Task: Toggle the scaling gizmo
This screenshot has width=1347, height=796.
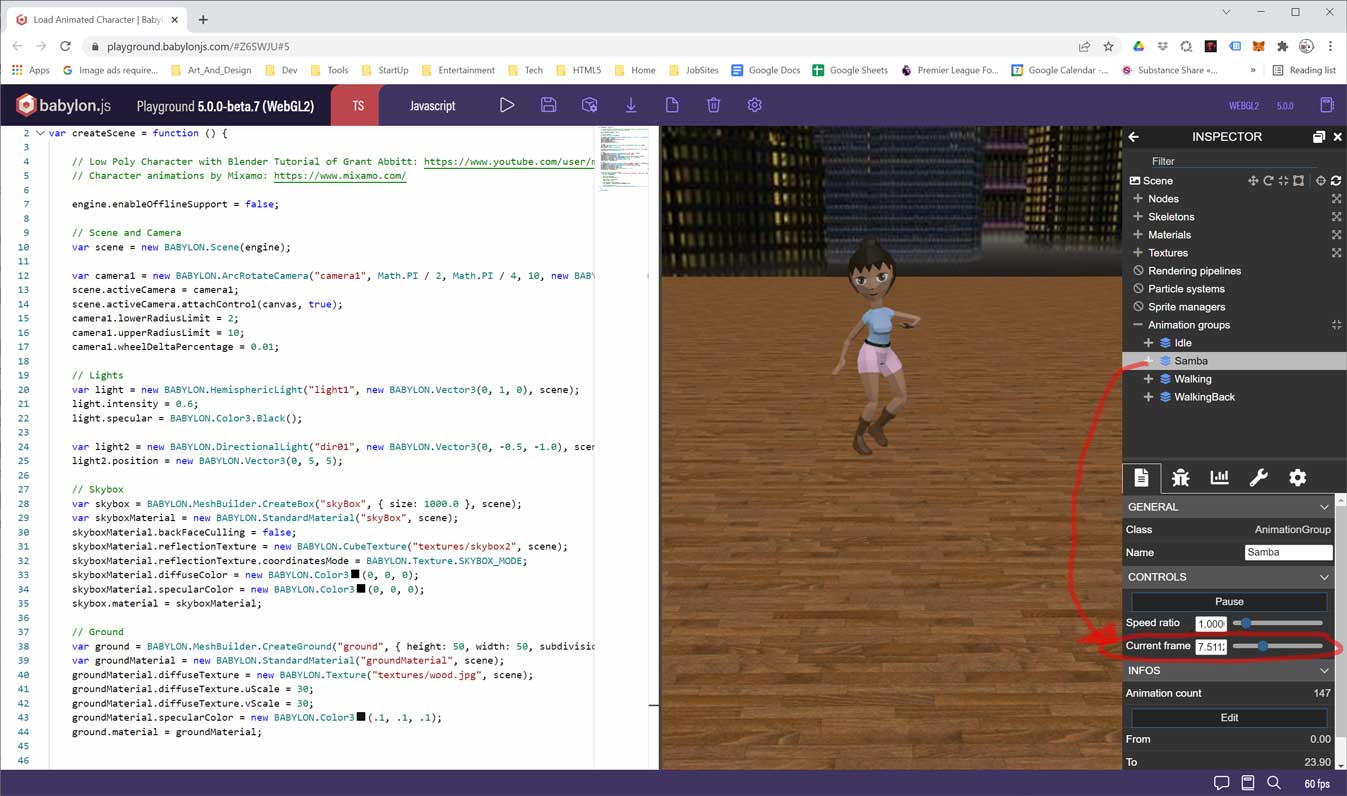Action: 1283,181
